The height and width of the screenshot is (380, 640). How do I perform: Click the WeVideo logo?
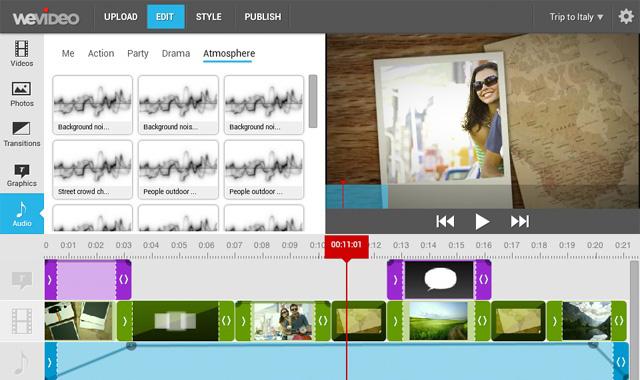(x=46, y=17)
